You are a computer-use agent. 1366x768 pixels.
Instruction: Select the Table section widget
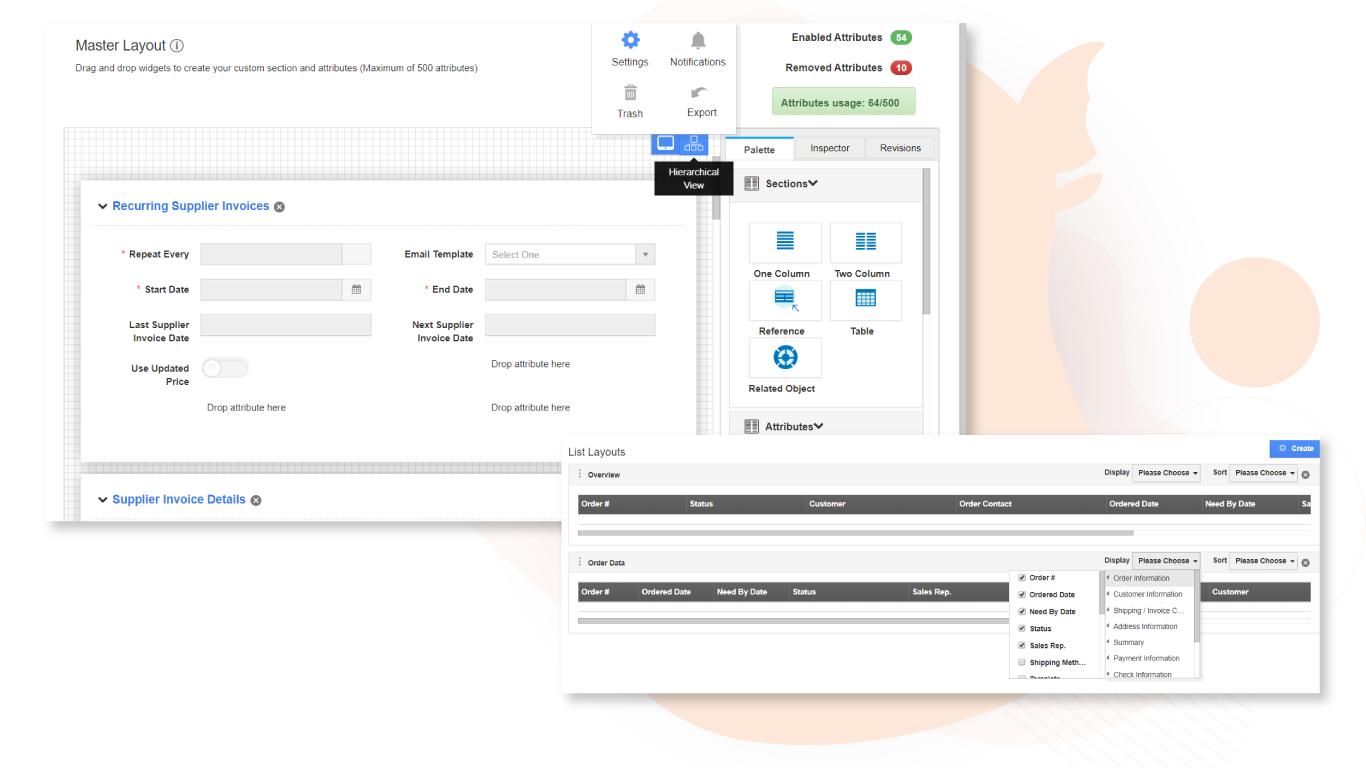coord(866,300)
